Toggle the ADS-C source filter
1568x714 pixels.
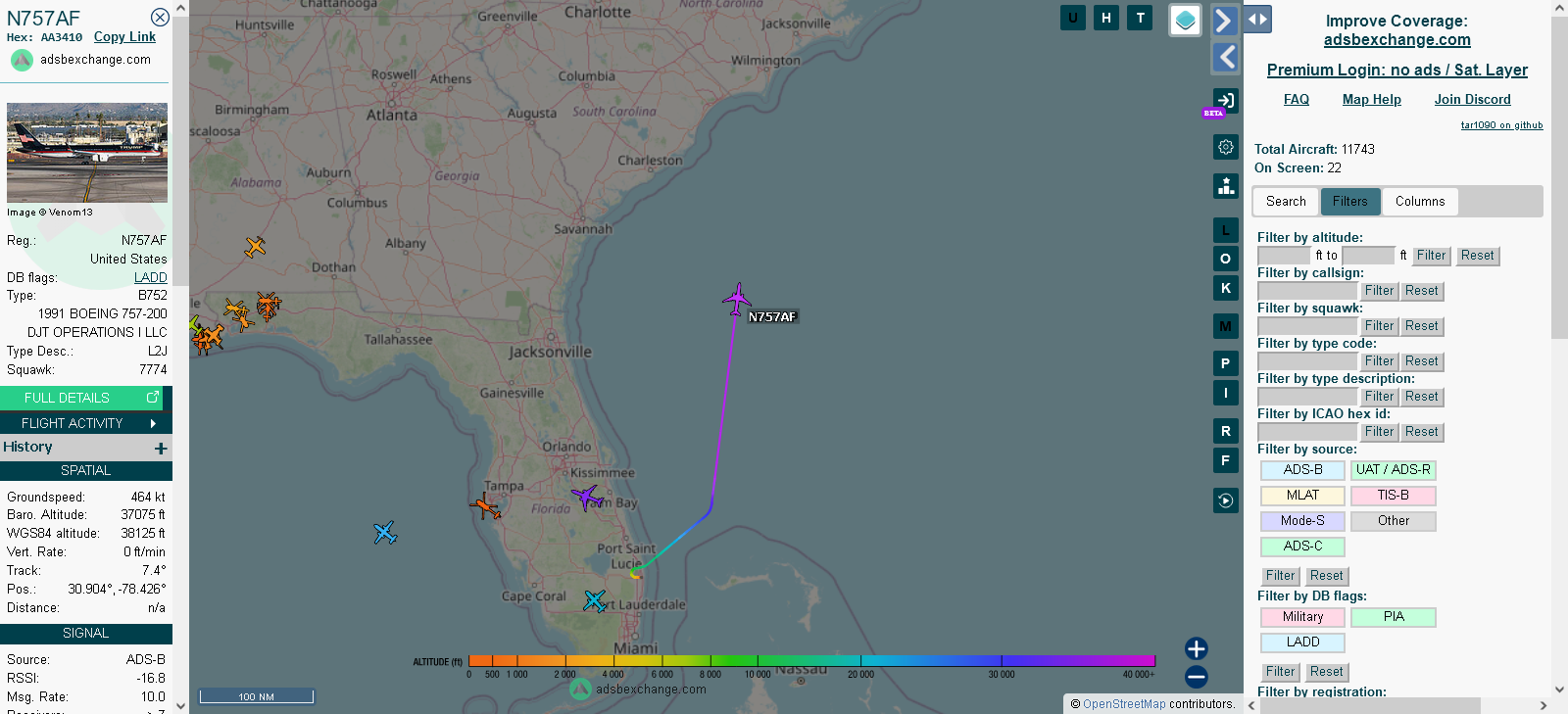pyautogui.click(x=1302, y=547)
